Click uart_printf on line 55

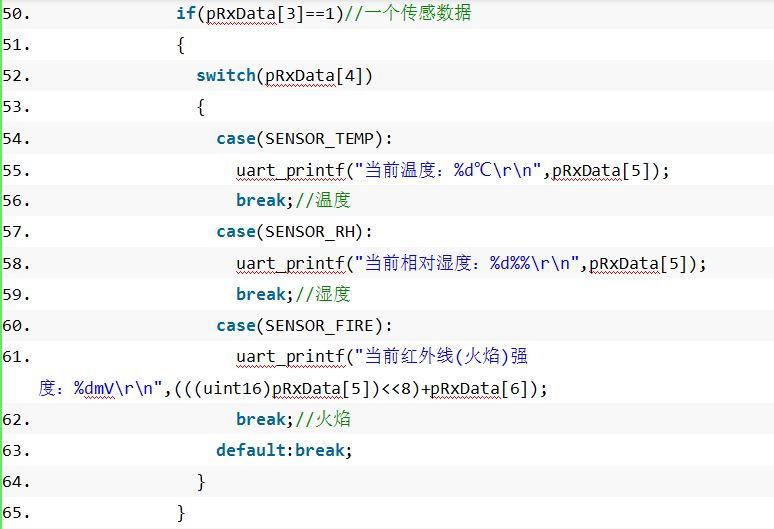click(x=290, y=171)
